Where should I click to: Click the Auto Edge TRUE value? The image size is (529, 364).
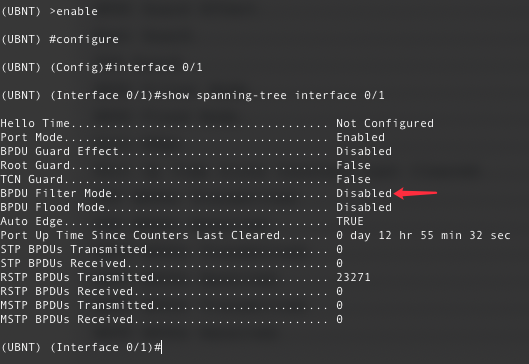point(350,221)
